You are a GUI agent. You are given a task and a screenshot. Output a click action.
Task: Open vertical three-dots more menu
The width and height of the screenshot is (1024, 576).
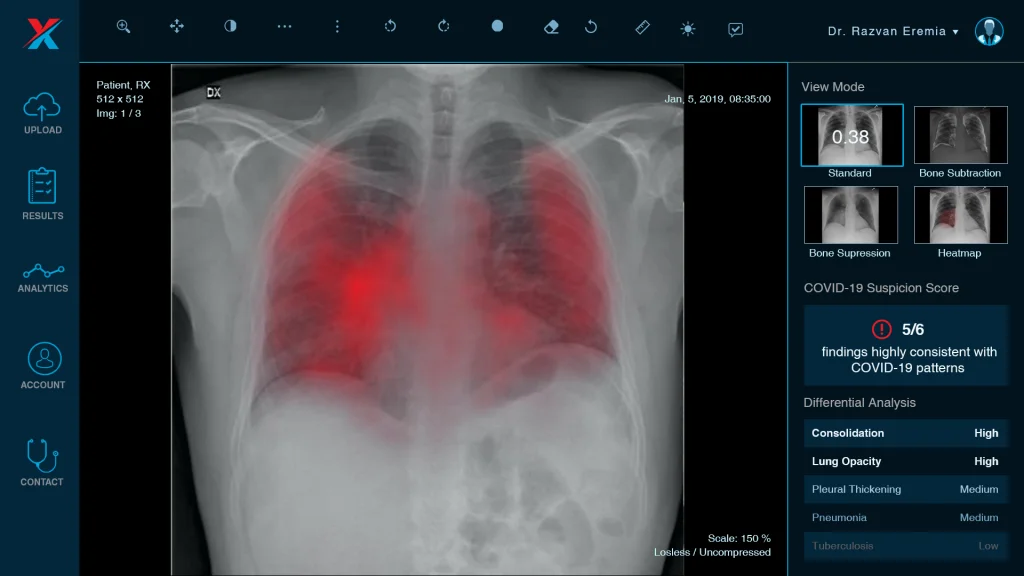[x=337, y=26]
